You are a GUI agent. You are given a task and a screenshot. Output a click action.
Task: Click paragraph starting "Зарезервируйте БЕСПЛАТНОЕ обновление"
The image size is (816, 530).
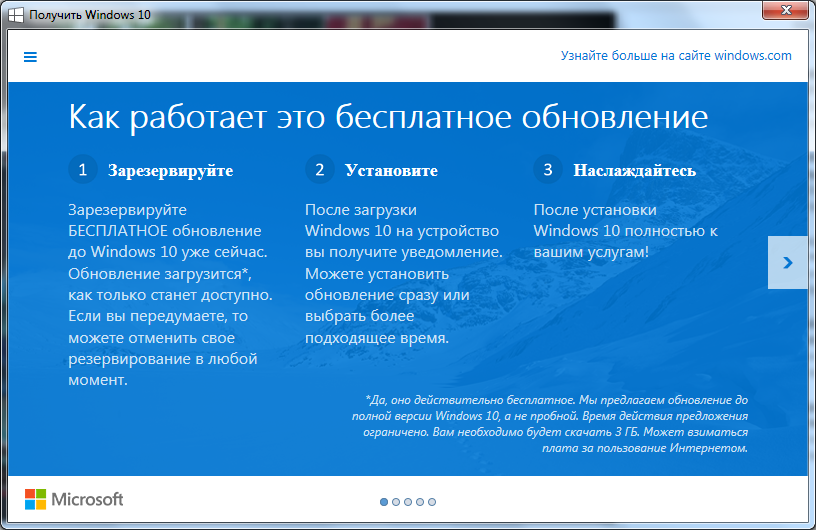point(170,295)
